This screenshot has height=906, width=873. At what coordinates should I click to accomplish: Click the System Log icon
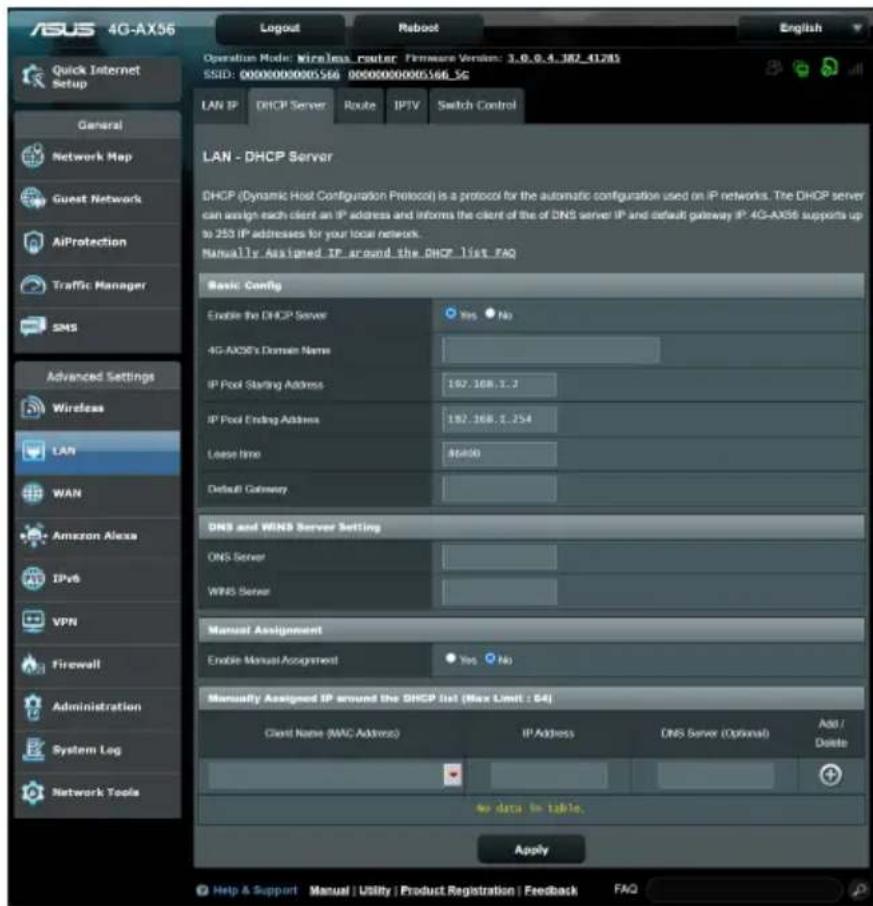tap(33, 749)
